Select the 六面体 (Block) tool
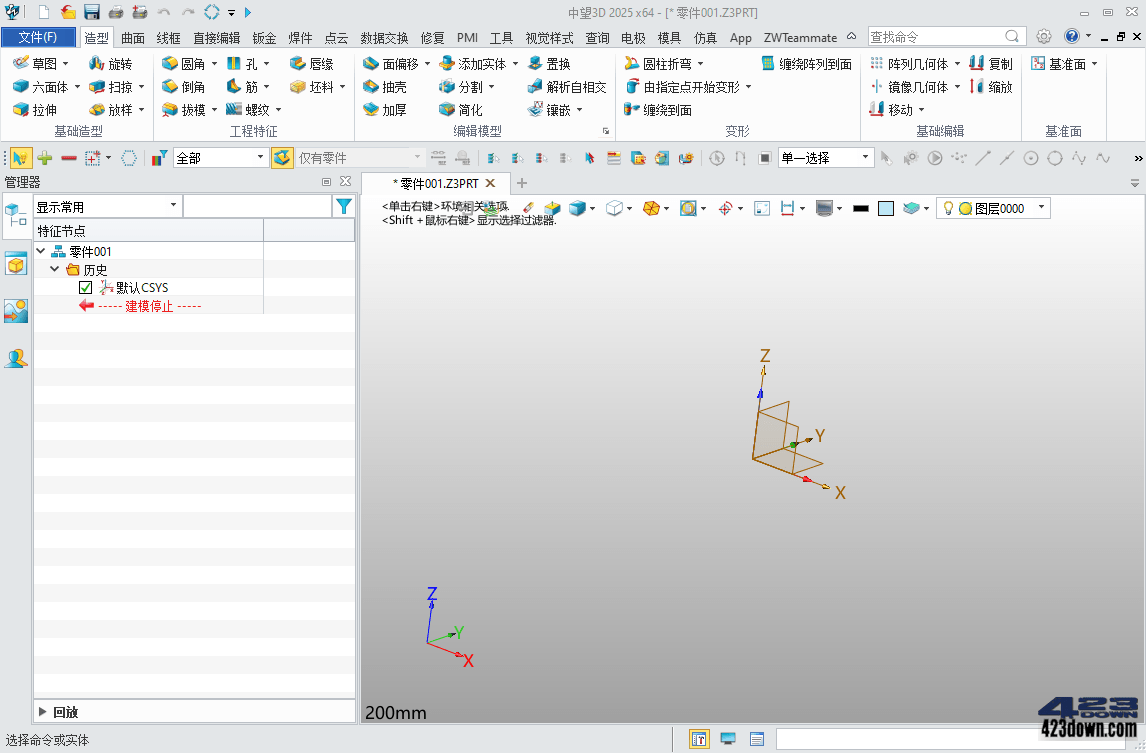The image size is (1146, 753). (x=45, y=86)
